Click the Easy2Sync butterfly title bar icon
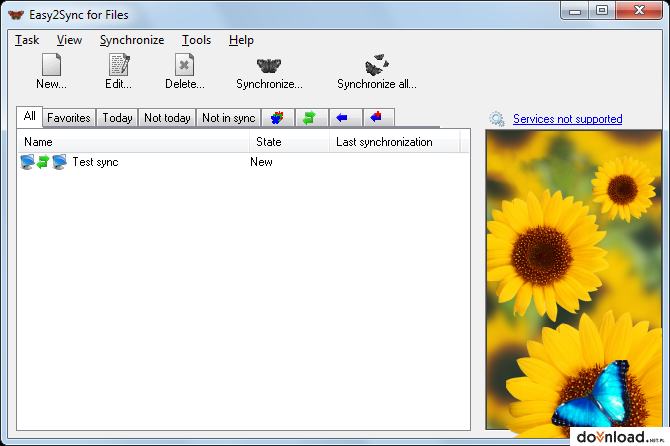The width and height of the screenshot is (670, 446). pos(16,15)
